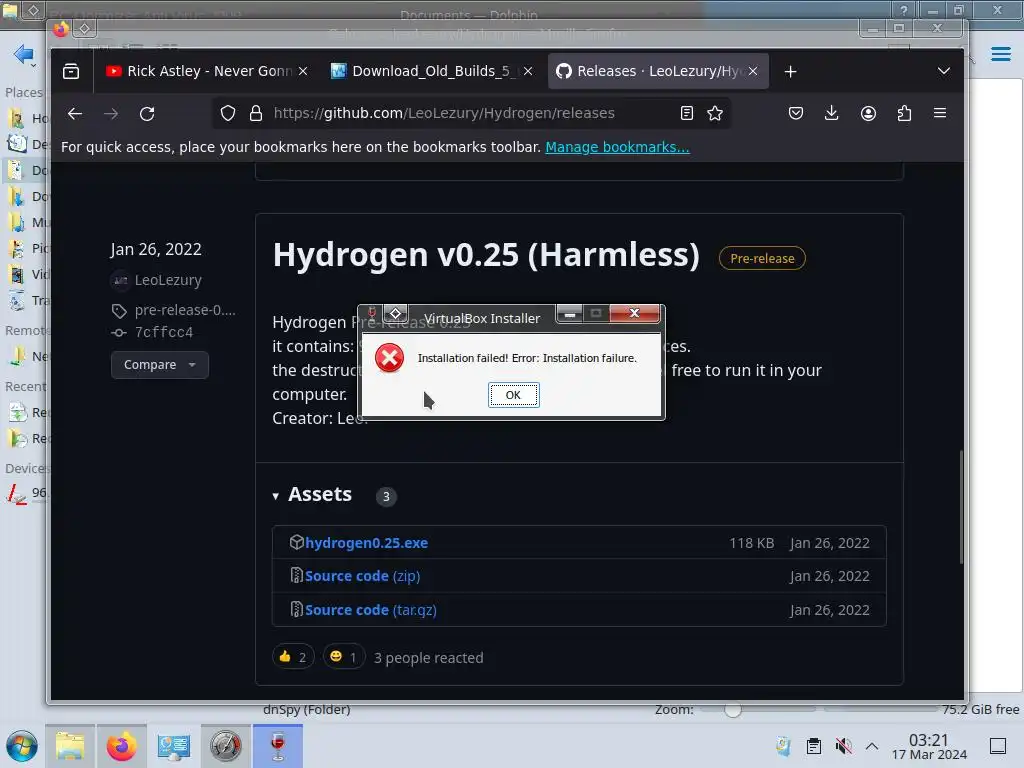Click 118 KB file size text
Image resolution: width=1024 pixels, height=768 pixels.
click(752, 543)
